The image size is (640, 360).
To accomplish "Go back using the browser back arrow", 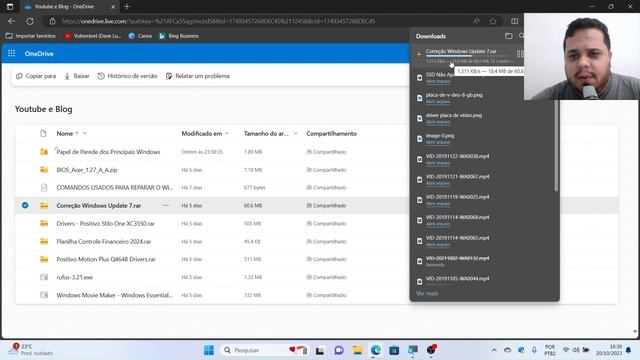I will coord(11,21).
